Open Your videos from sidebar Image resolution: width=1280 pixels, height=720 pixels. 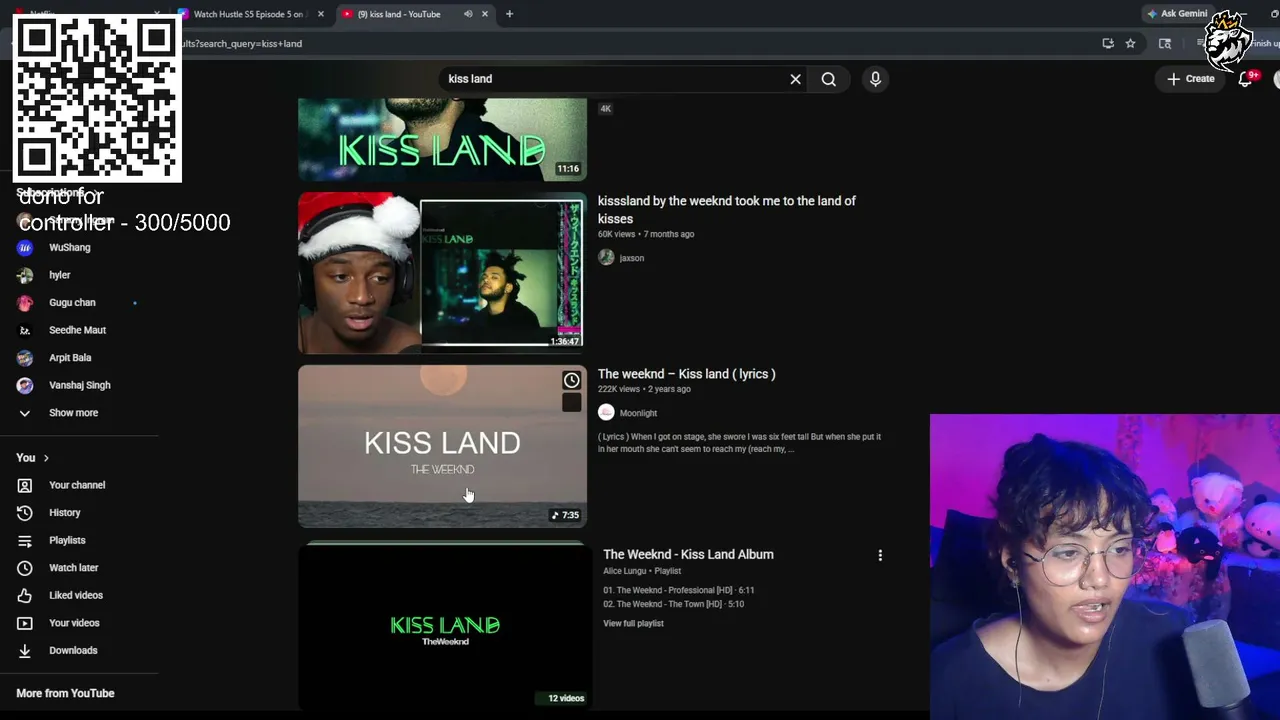(74, 623)
